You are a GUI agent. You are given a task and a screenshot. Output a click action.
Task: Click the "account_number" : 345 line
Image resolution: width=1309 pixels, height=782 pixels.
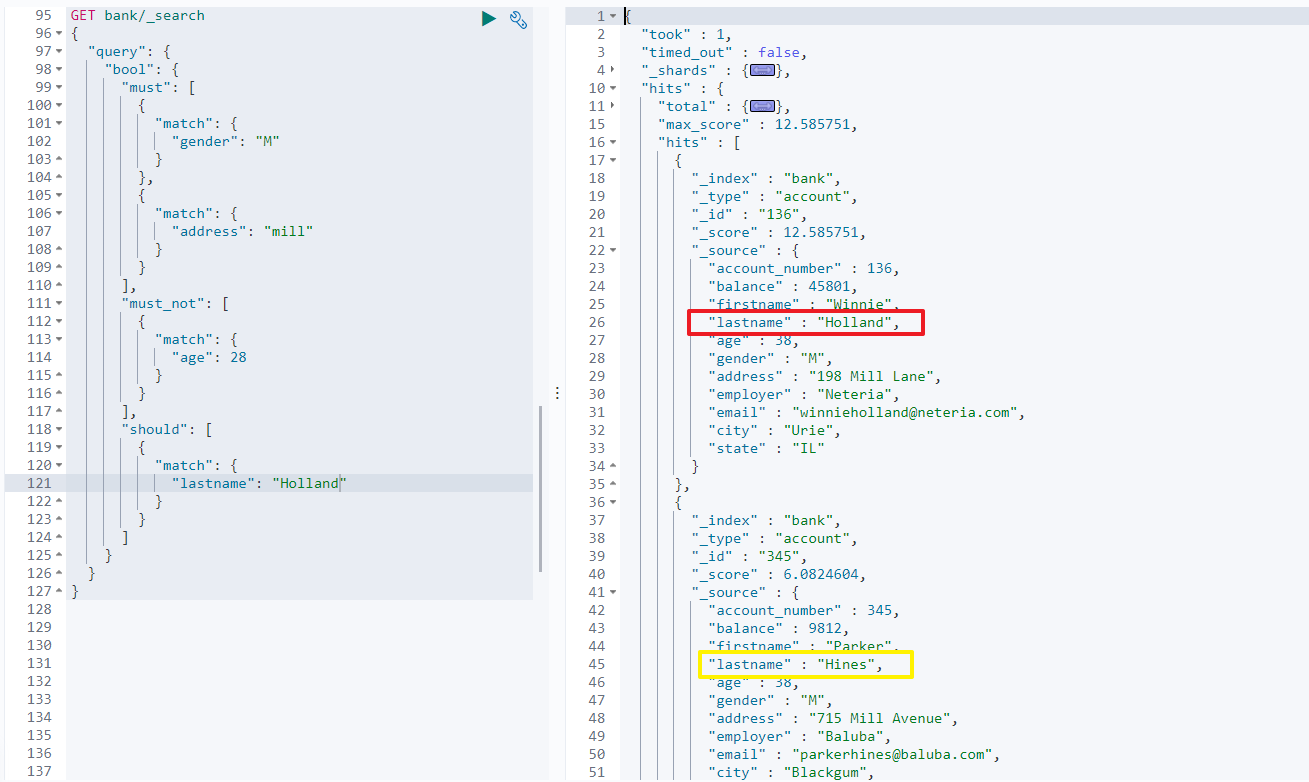[803, 611]
